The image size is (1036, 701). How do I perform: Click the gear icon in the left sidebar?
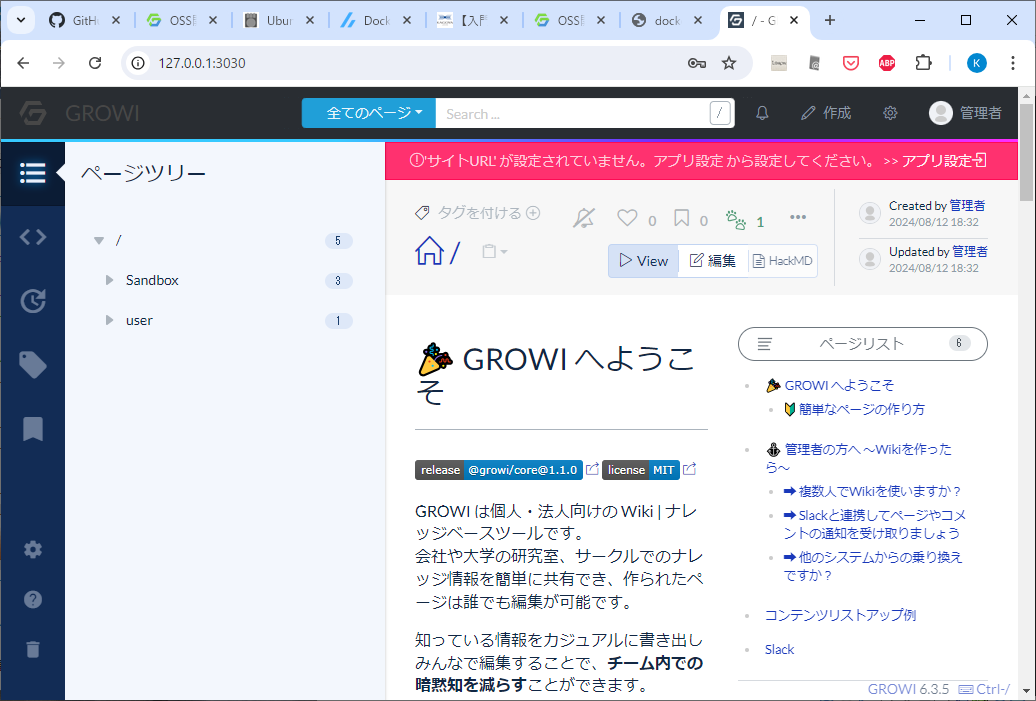32,549
